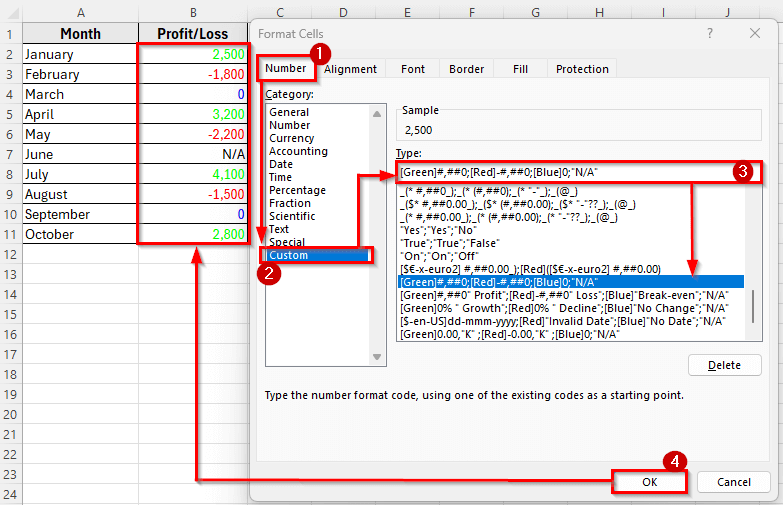The width and height of the screenshot is (783, 505).
Task: Open the Format Cells help question mark
Action: click(x=710, y=33)
